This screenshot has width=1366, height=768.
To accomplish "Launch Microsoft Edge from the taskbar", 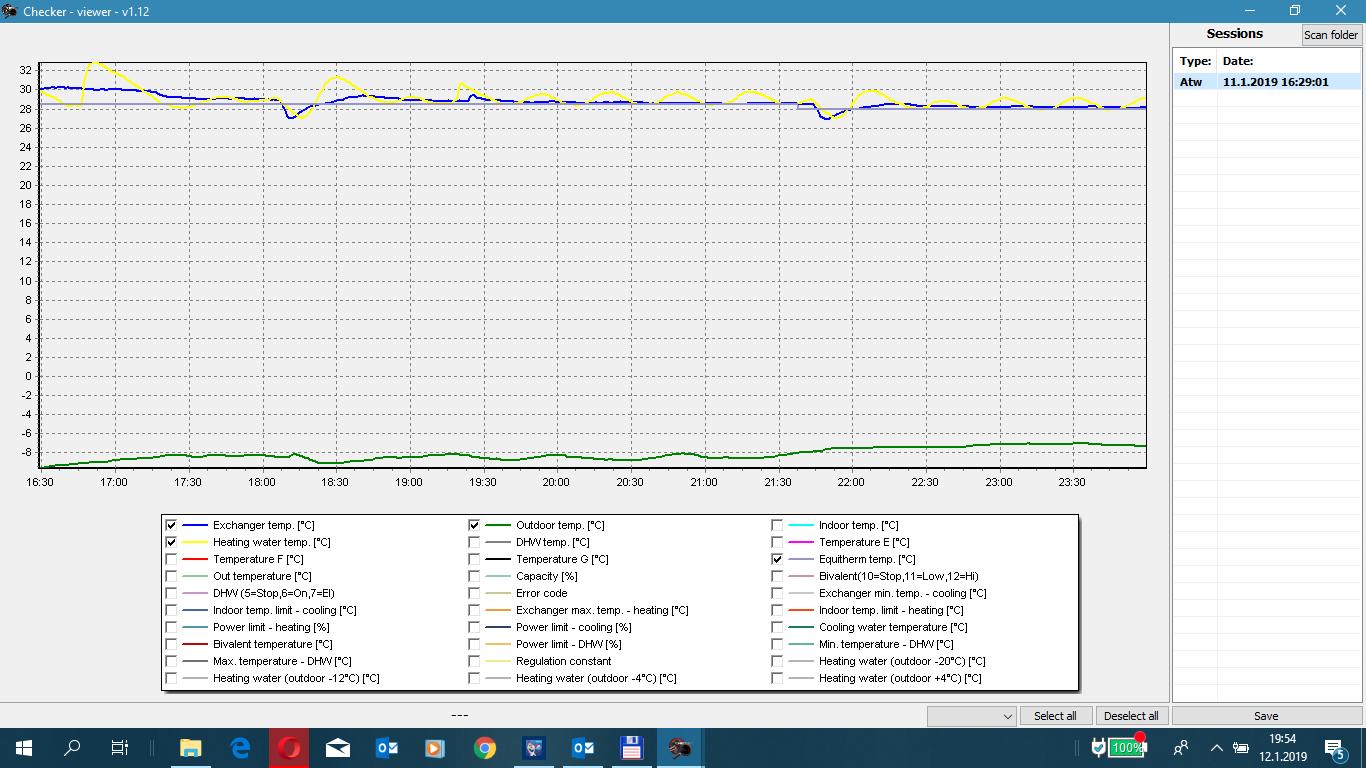I will pos(240,748).
